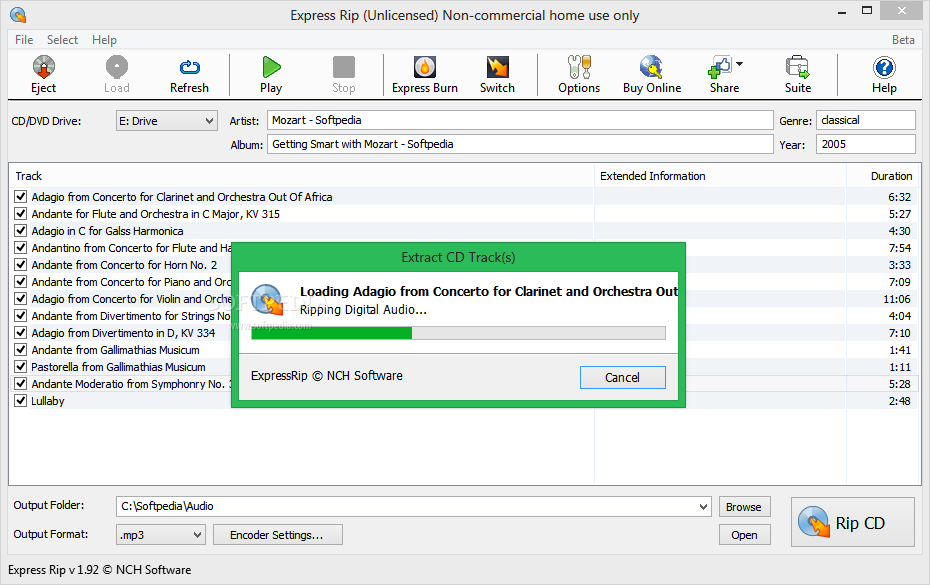Cancel the CD track extraction
Screen dimensions: 930x585
(622, 377)
